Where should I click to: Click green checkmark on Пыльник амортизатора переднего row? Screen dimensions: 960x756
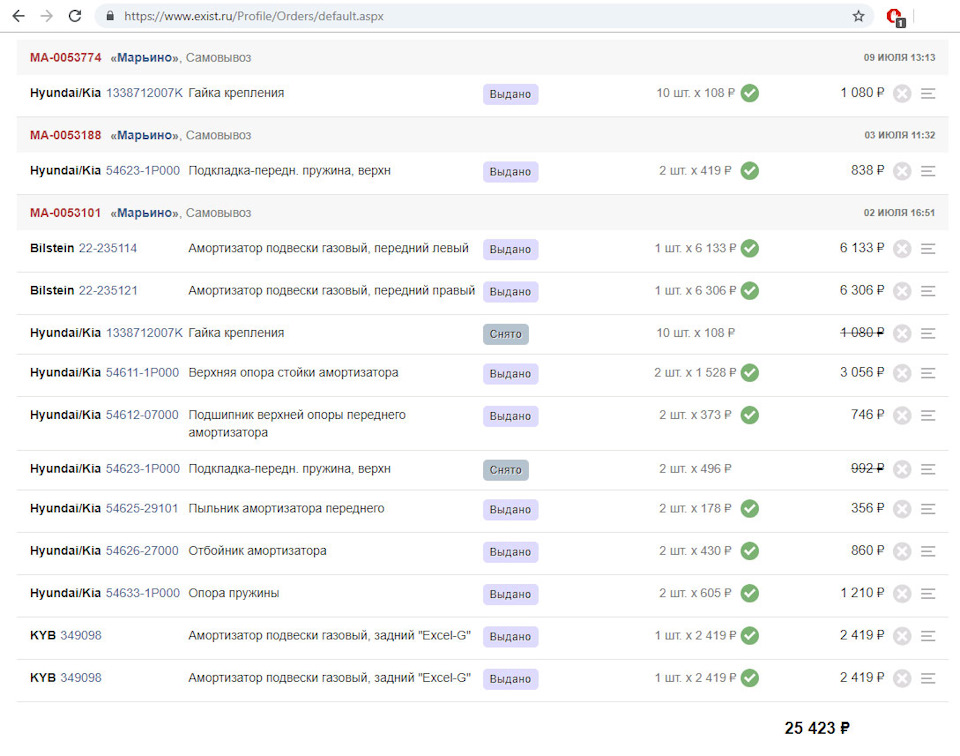(749, 509)
